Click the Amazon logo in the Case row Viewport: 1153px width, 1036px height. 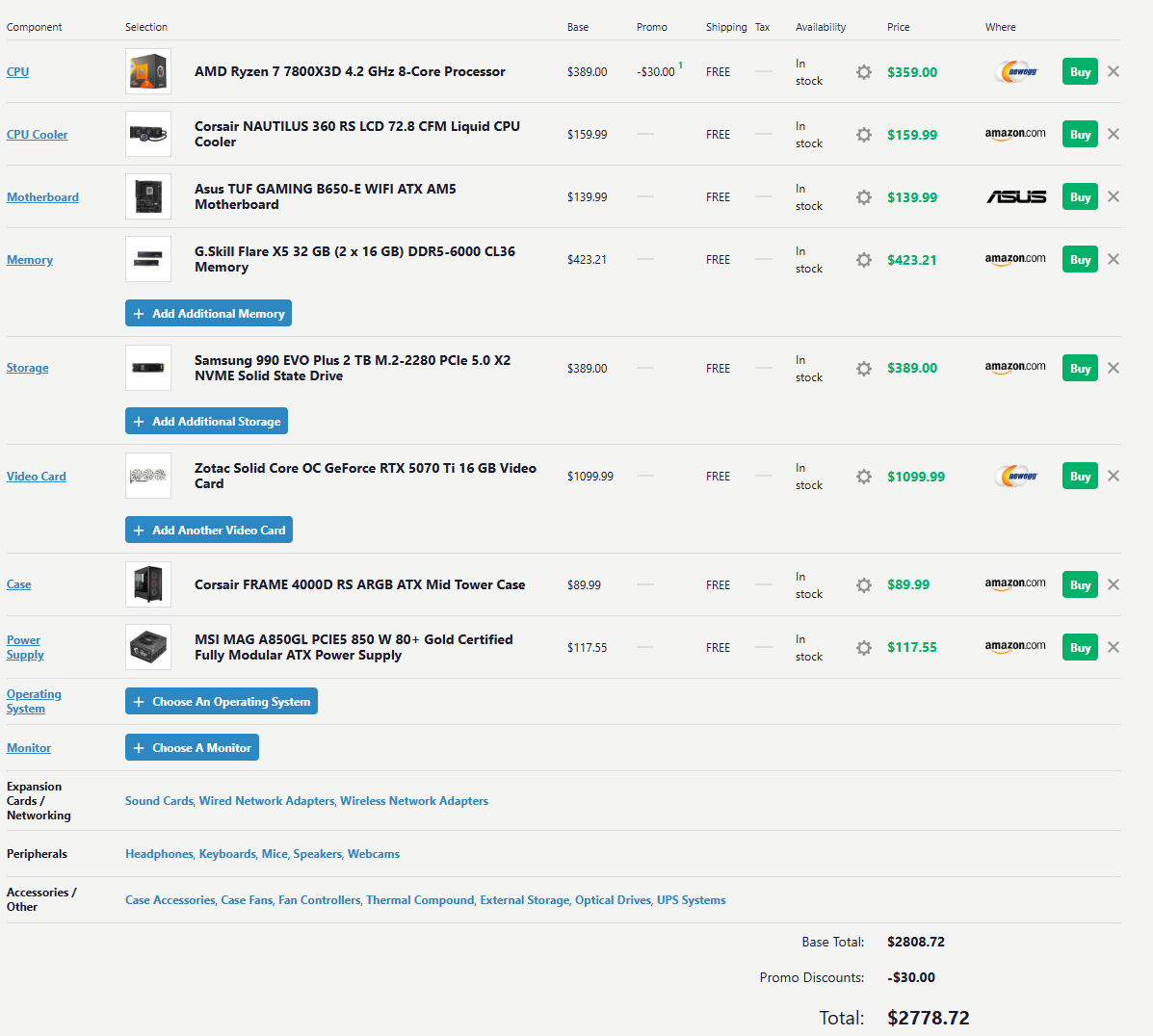[1014, 583]
